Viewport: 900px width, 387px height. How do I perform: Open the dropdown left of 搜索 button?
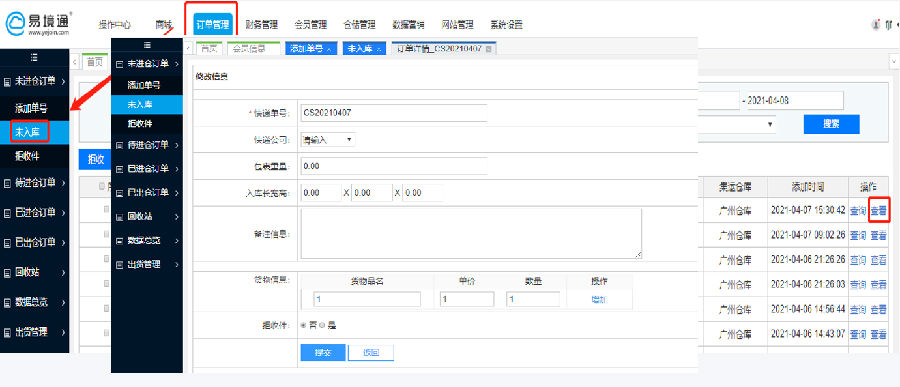737,124
